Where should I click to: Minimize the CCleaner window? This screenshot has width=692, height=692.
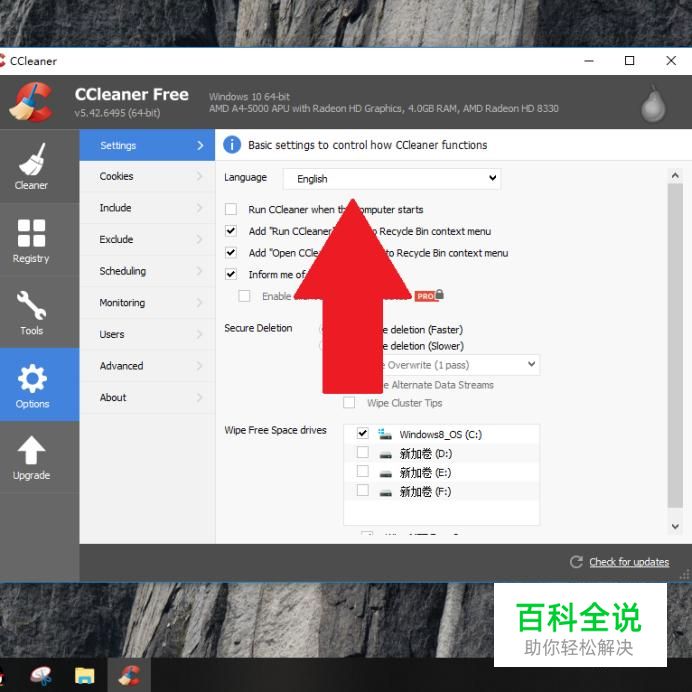[x=589, y=60]
